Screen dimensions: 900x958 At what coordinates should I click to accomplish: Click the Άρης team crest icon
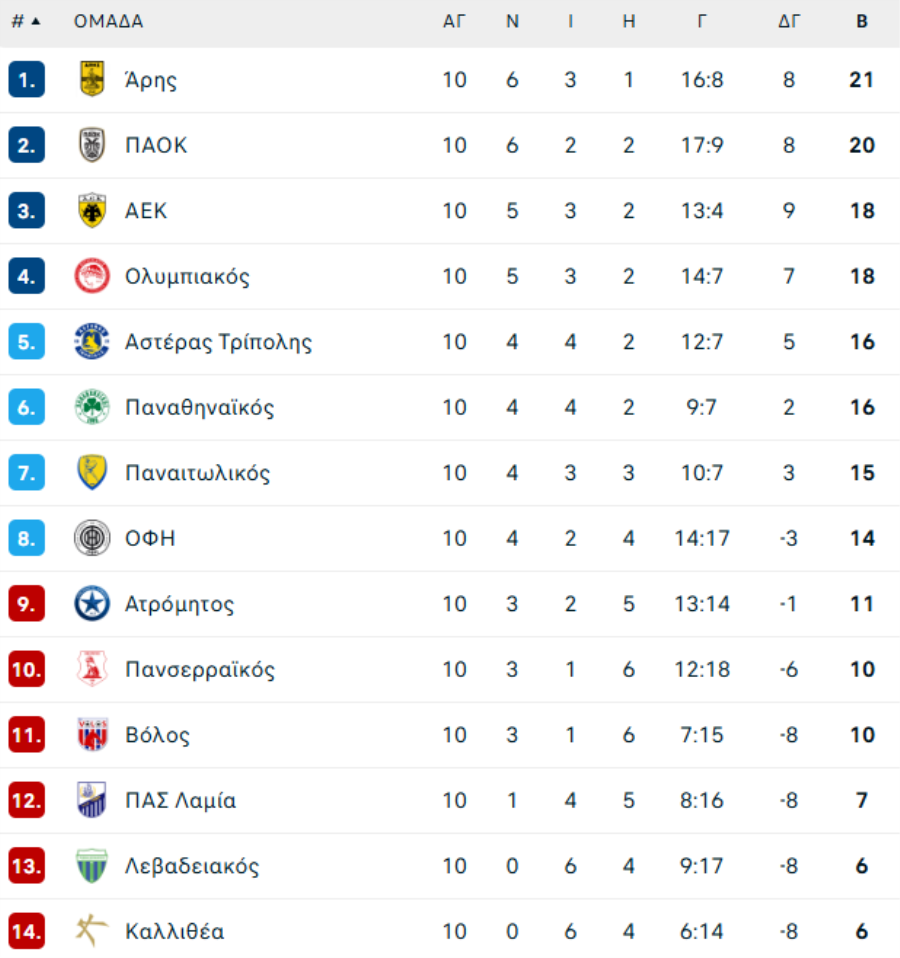click(92, 79)
